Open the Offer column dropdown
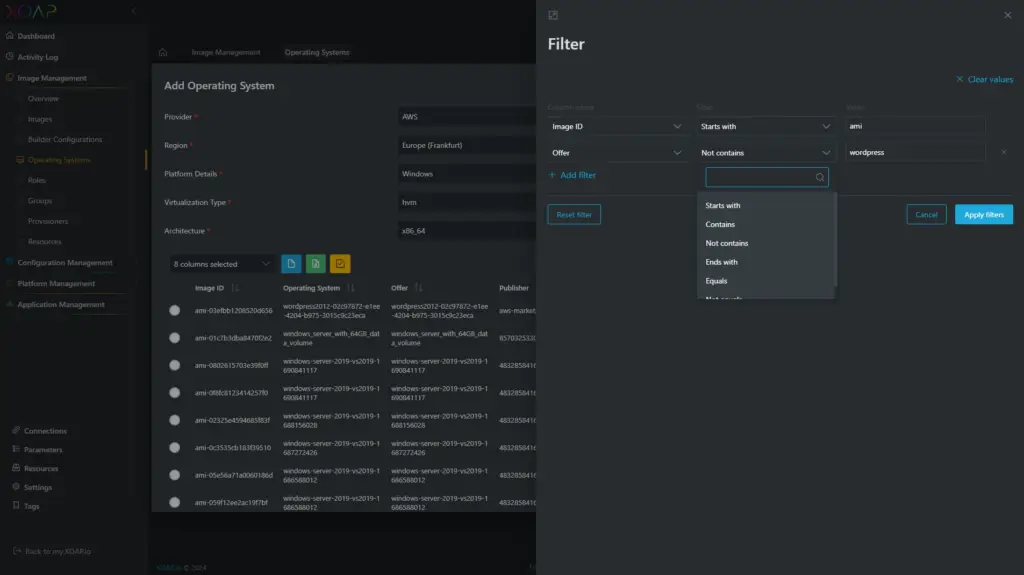1024x575 pixels. pyautogui.click(x=616, y=153)
